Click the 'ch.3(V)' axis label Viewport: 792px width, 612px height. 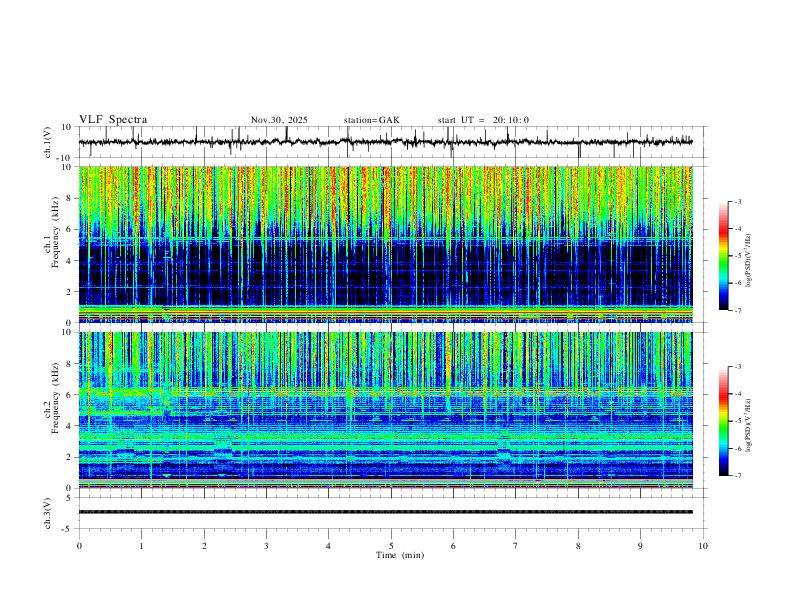point(48,513)
